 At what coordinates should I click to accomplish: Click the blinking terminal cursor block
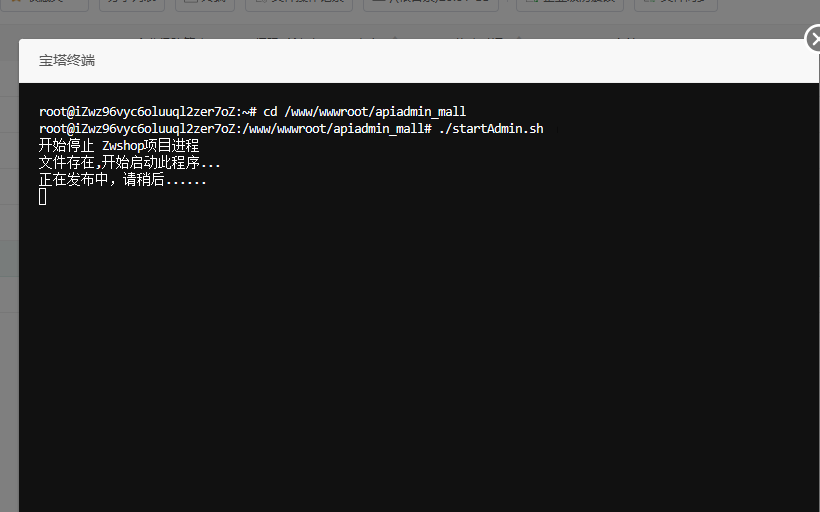click(43, 197)
